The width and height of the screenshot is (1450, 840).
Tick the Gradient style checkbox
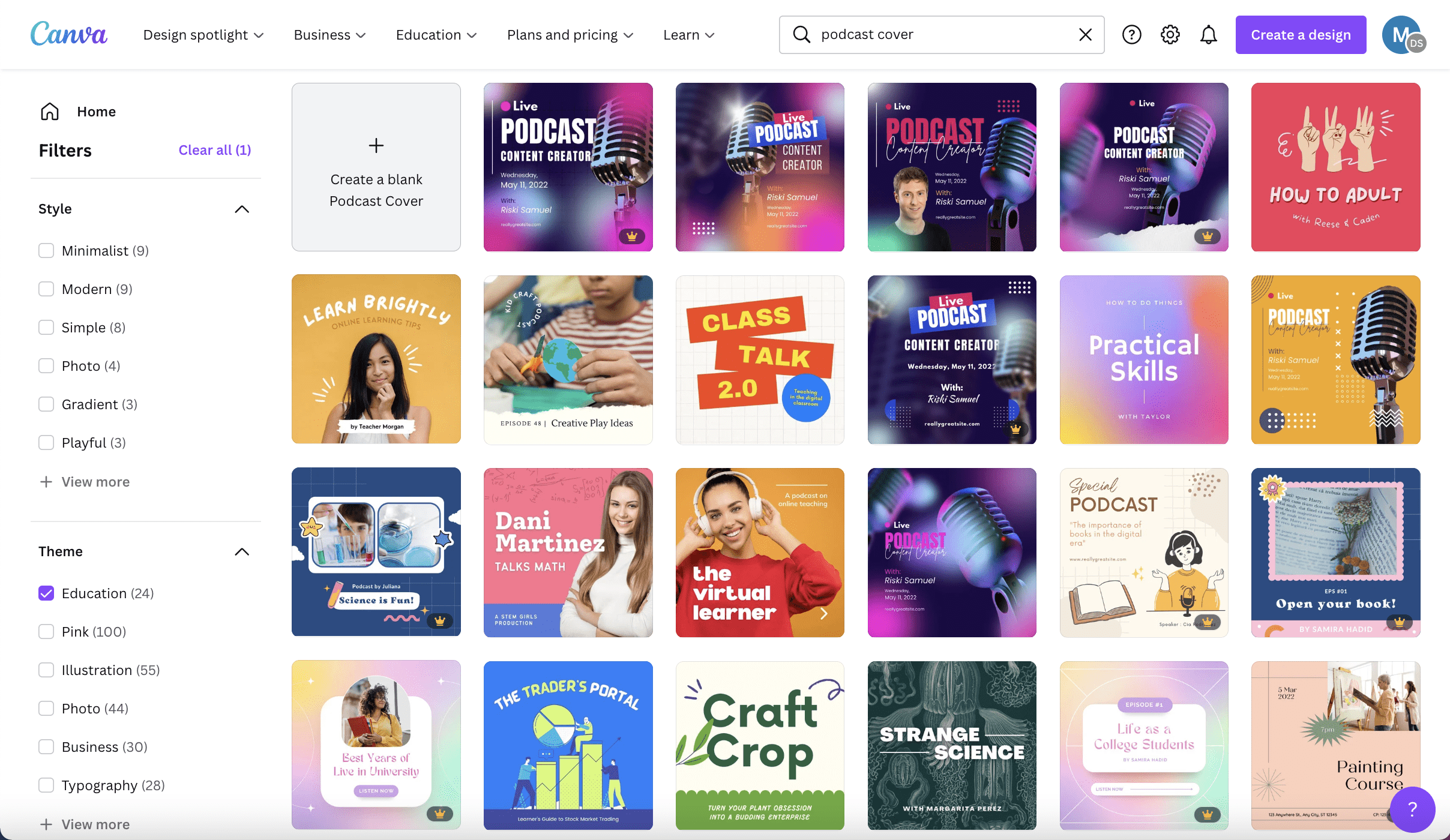pos(46,404)
